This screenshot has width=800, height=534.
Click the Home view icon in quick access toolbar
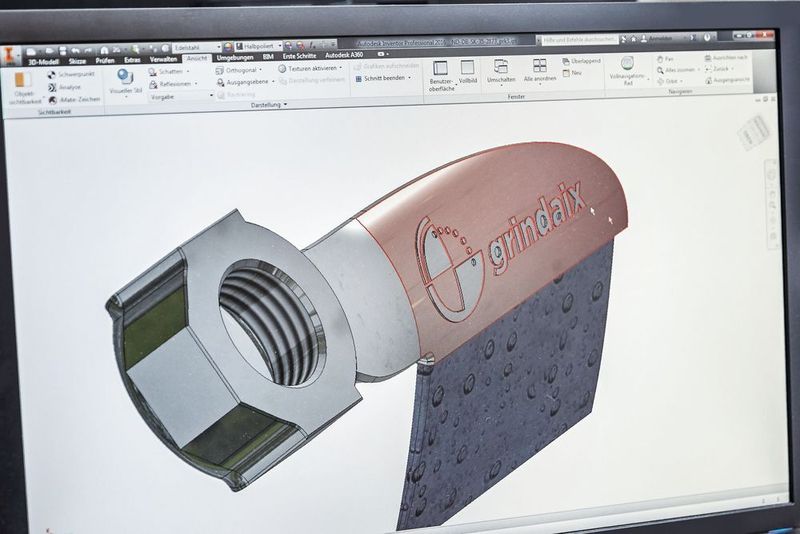104,50
